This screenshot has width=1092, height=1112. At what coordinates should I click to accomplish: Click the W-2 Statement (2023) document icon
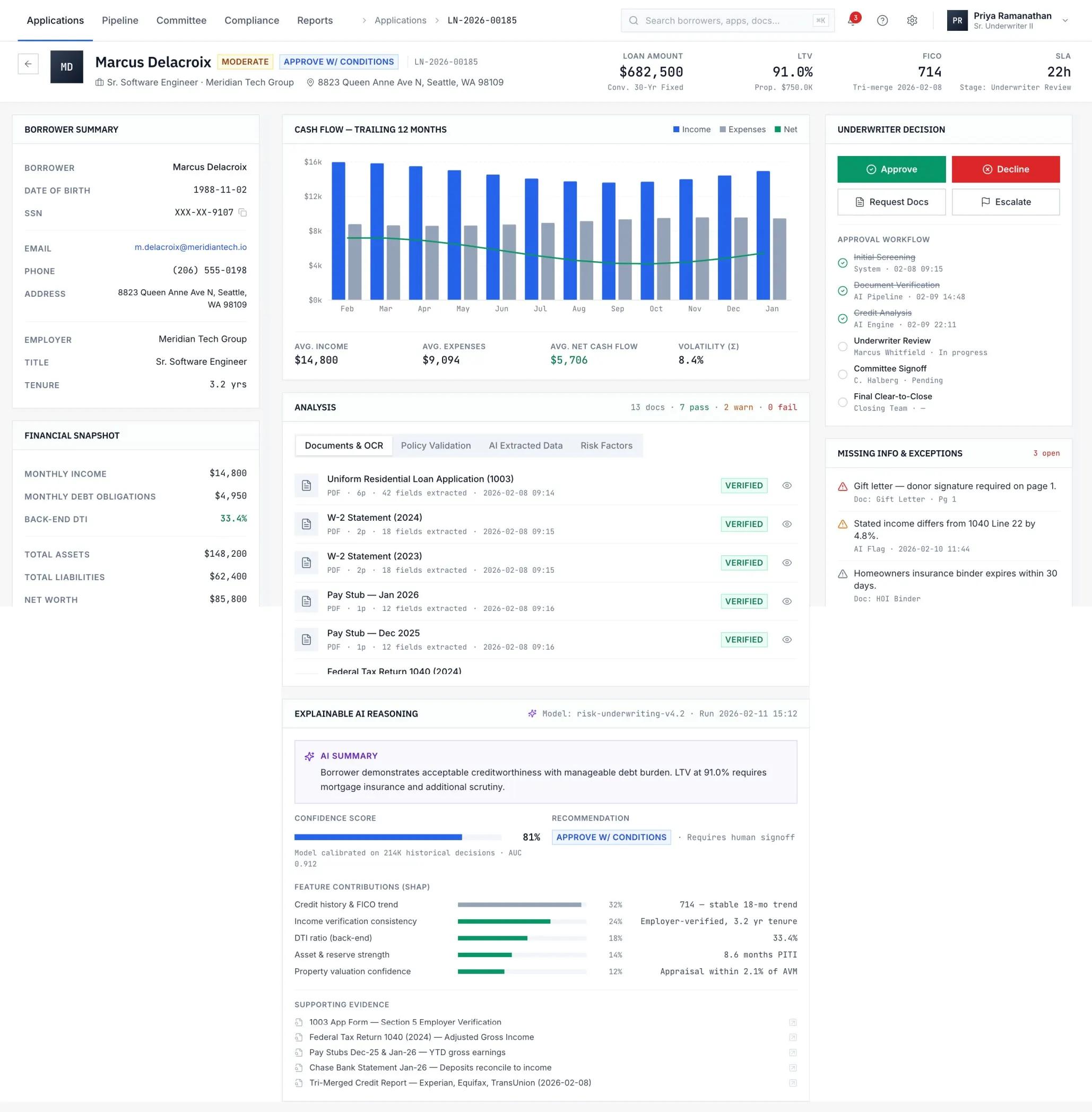(x=306, y=562)
